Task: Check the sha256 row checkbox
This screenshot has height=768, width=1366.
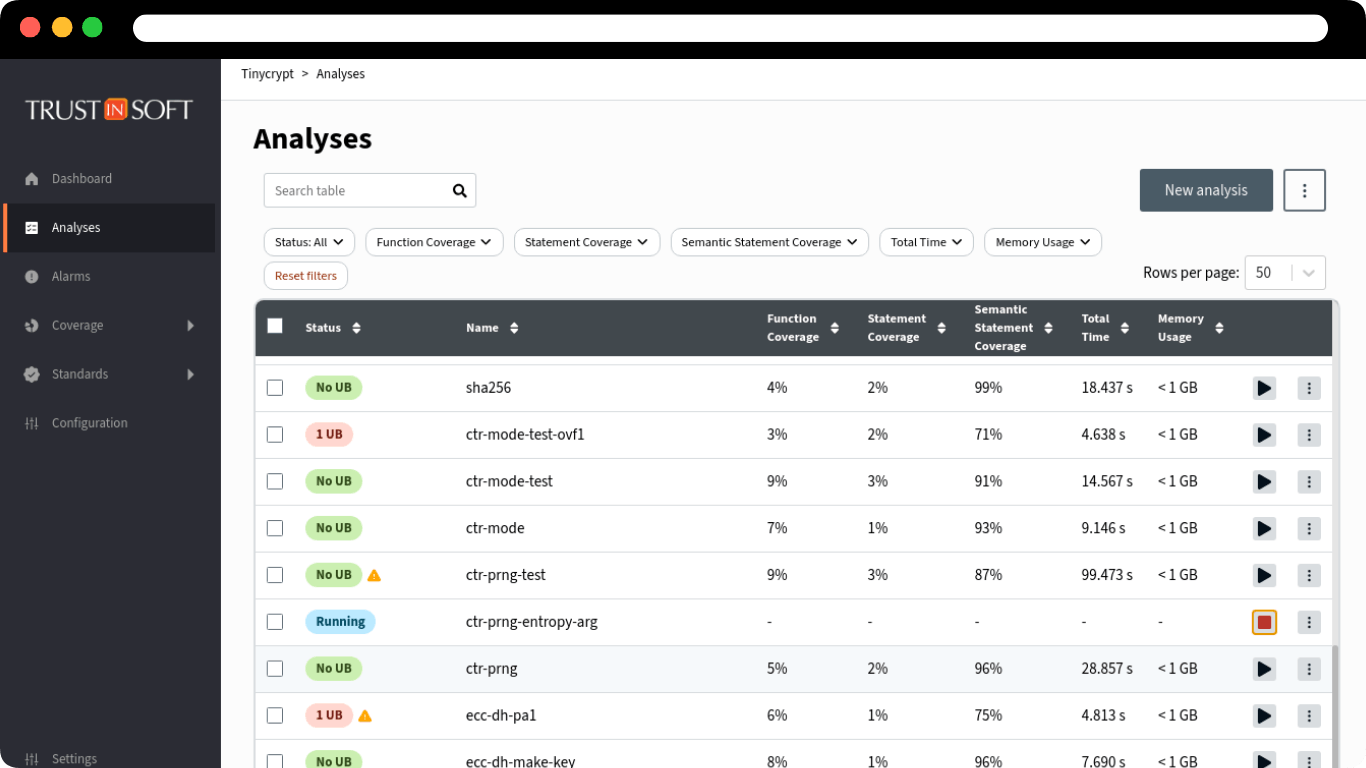Action: [275, 388]
